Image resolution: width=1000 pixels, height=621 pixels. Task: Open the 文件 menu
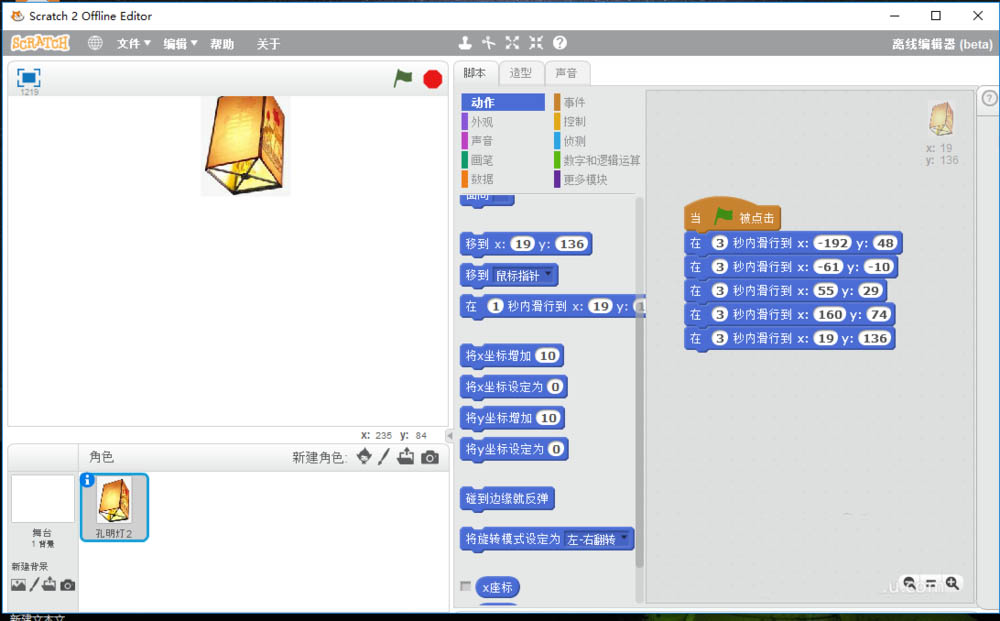[x=133, y=43]
